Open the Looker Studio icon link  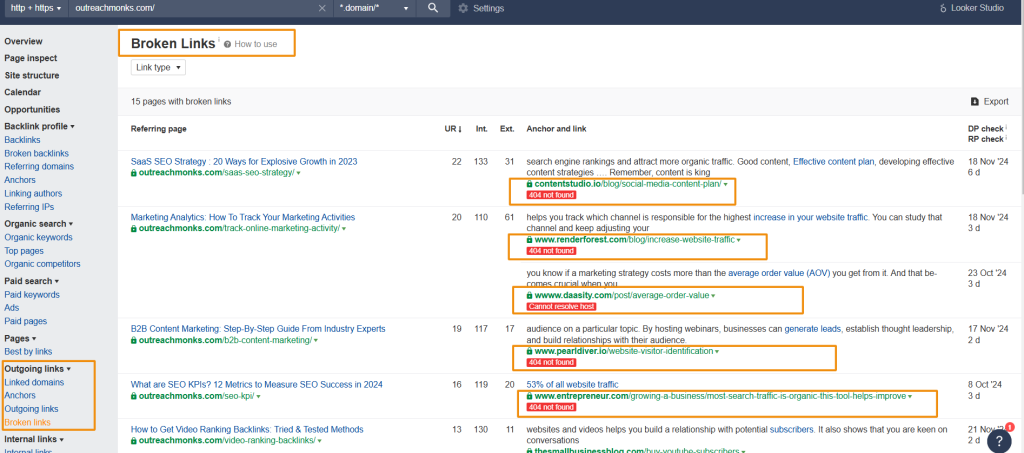[943, 9]
